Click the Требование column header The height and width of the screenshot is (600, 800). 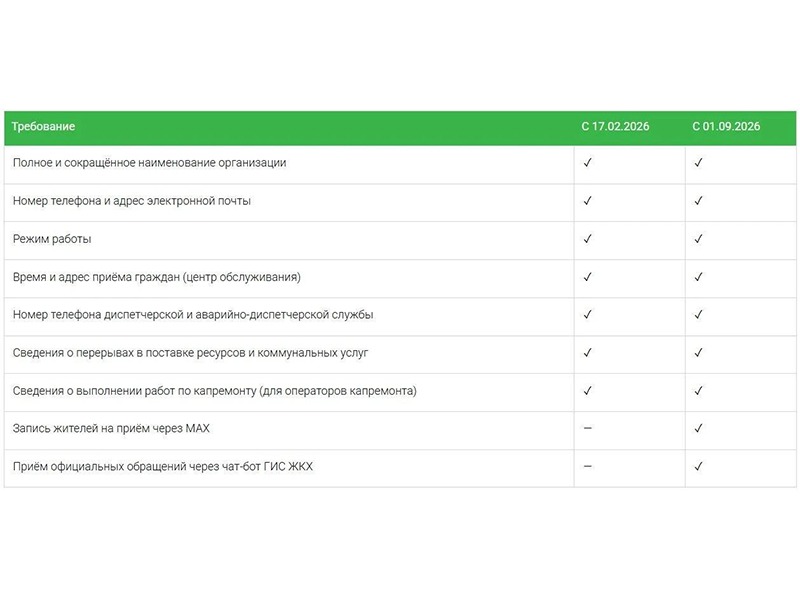pos(43,127)
